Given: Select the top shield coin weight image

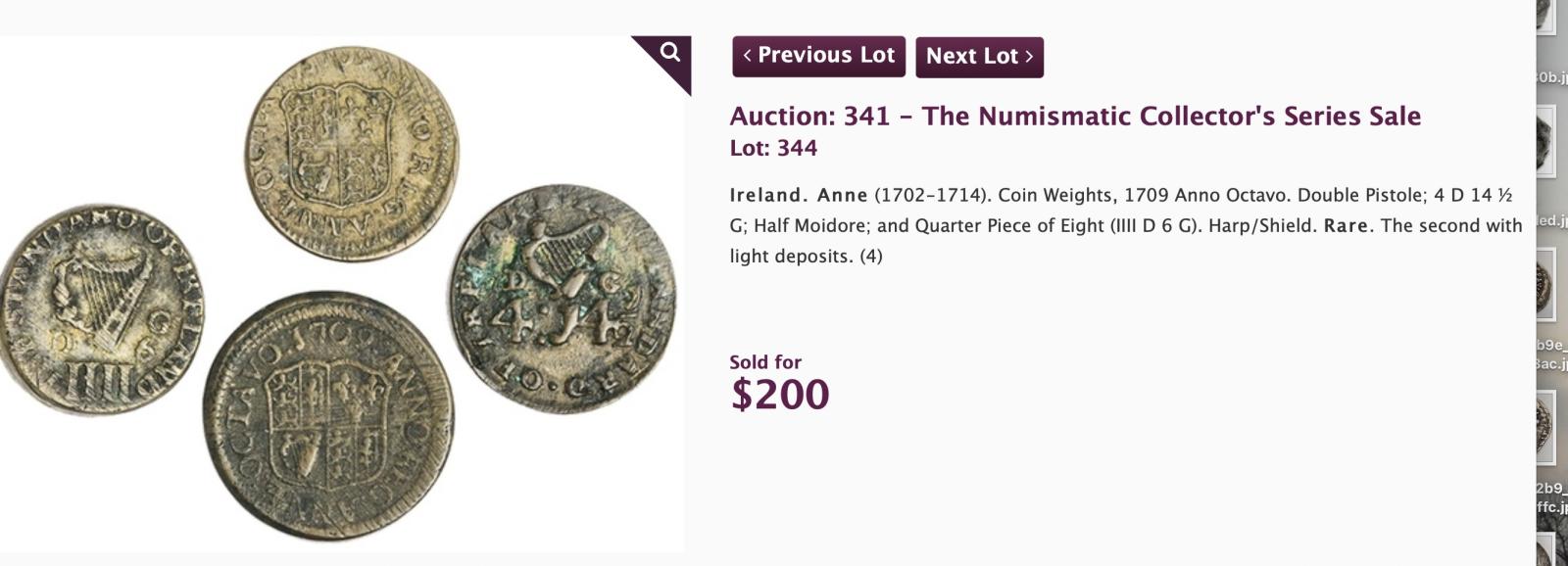Looking at the screenshot, I should (x=352, y=145).
